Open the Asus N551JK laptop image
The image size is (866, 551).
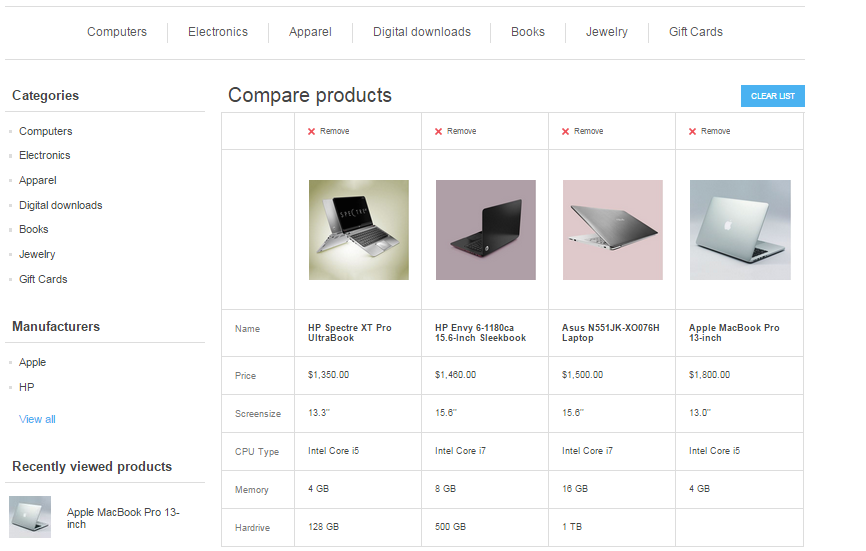(612, 230)
